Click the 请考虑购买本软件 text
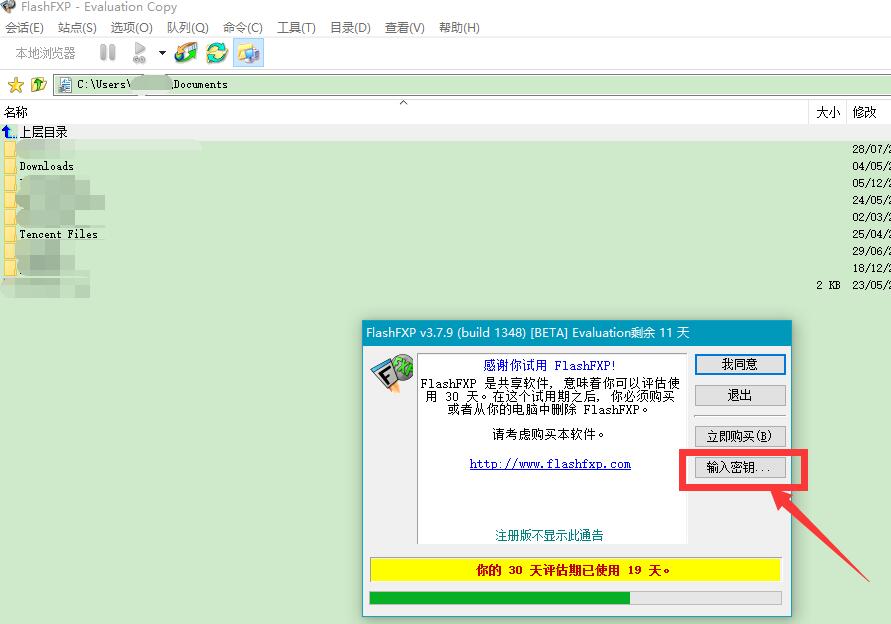This screenshot has width=891, height=624. pyautogui.click(x=548, y=434)
